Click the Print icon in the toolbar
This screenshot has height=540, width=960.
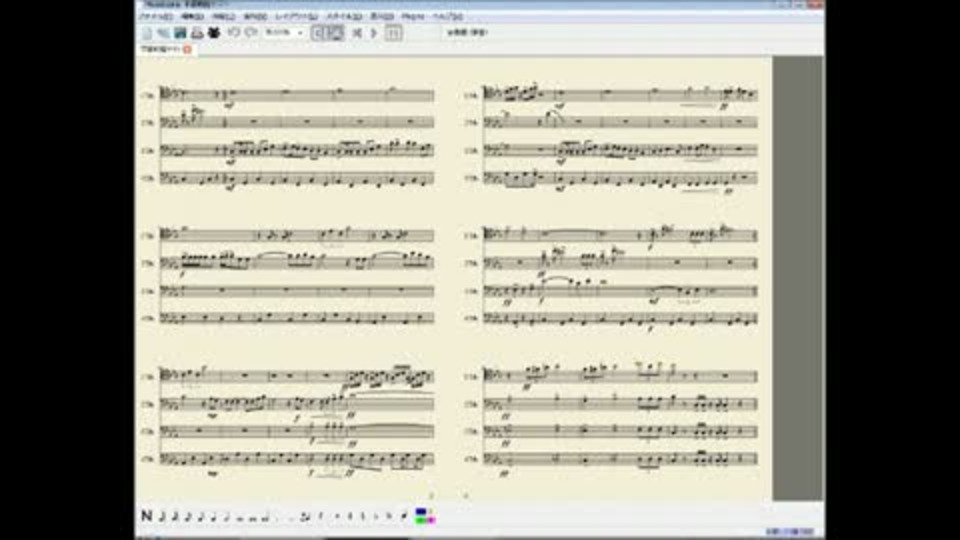point(197,32)
